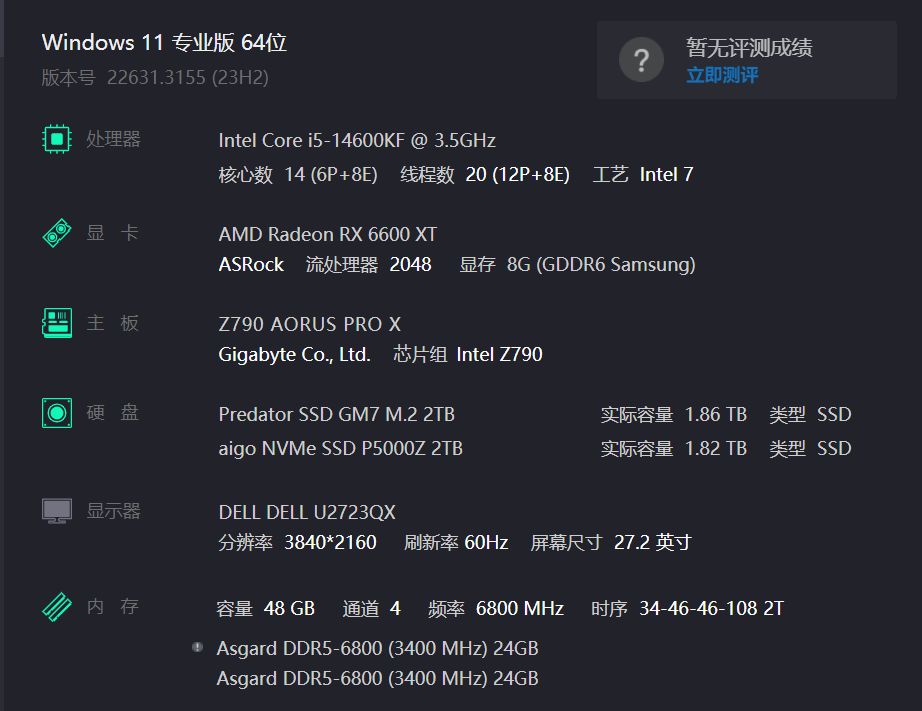922x711 pixels.
Task: Click the 暂无评测成绩 score text
Action: point(749,47)
